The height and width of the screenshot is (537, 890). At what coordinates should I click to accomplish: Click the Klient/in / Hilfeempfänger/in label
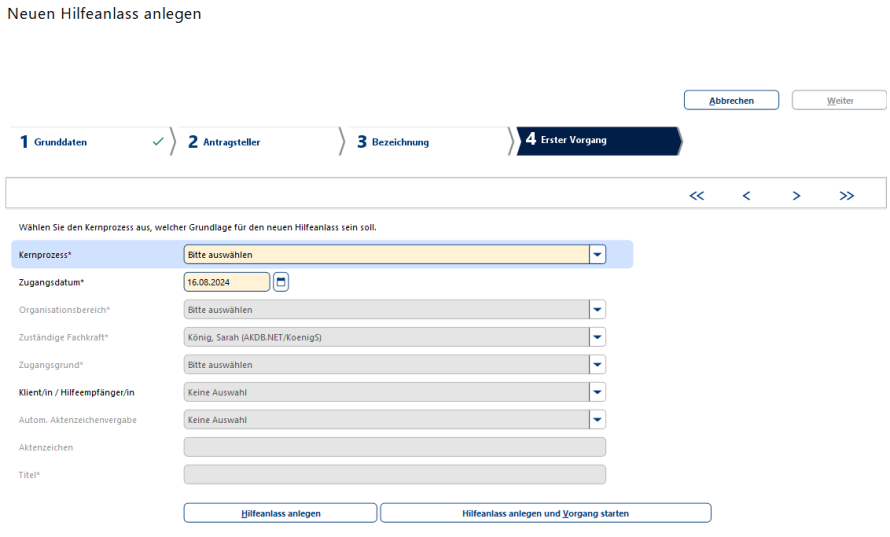point(77,392)
